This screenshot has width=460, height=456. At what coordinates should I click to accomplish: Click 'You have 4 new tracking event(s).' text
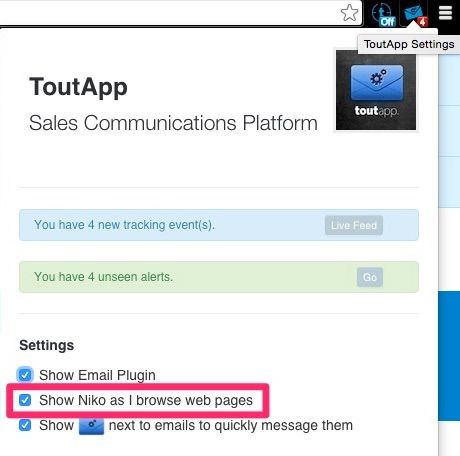click(124, 225)
